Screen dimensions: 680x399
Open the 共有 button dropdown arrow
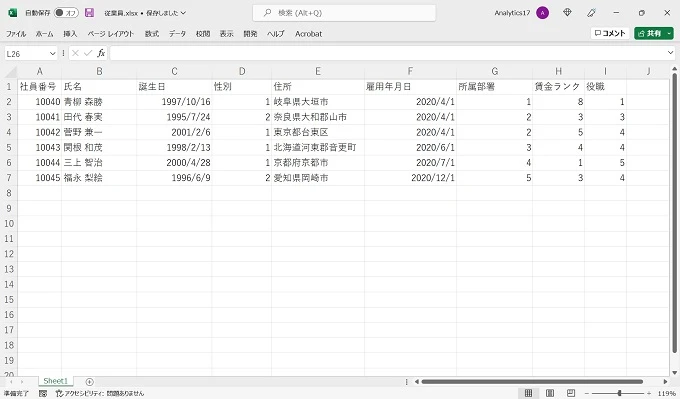click(x=669, y=33)
